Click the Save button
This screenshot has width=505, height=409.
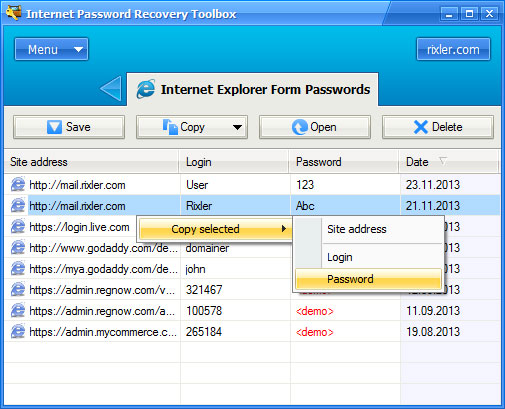69,127
